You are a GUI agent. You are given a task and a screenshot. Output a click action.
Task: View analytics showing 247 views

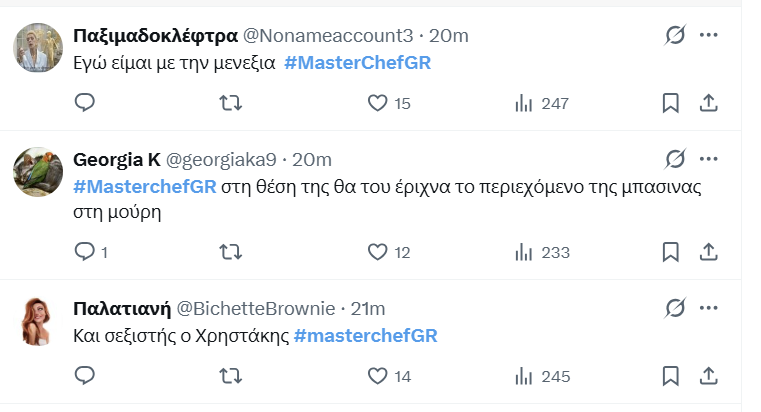pyautogui.click(x=541, y=103)
